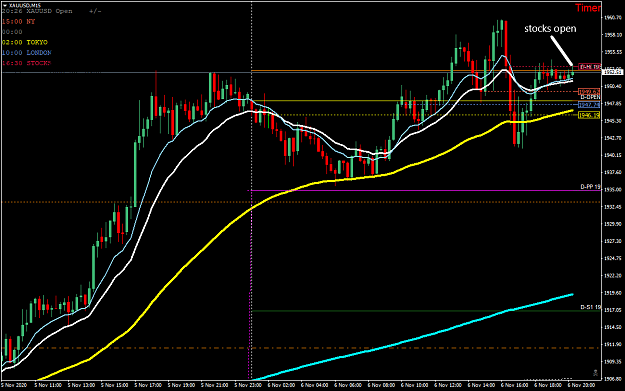Click the 1942.70 price scale value

point(613,138)
